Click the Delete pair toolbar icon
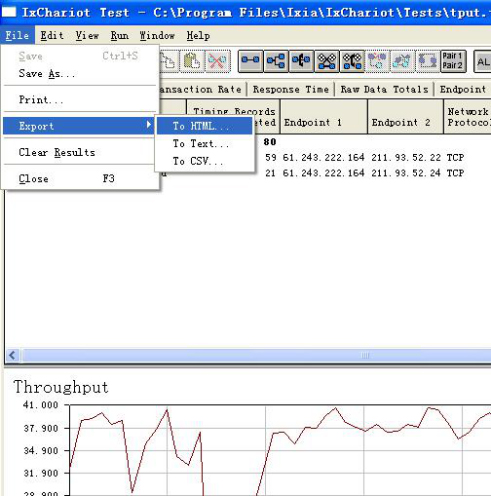The image size is (491, 496). click(217, 61)
